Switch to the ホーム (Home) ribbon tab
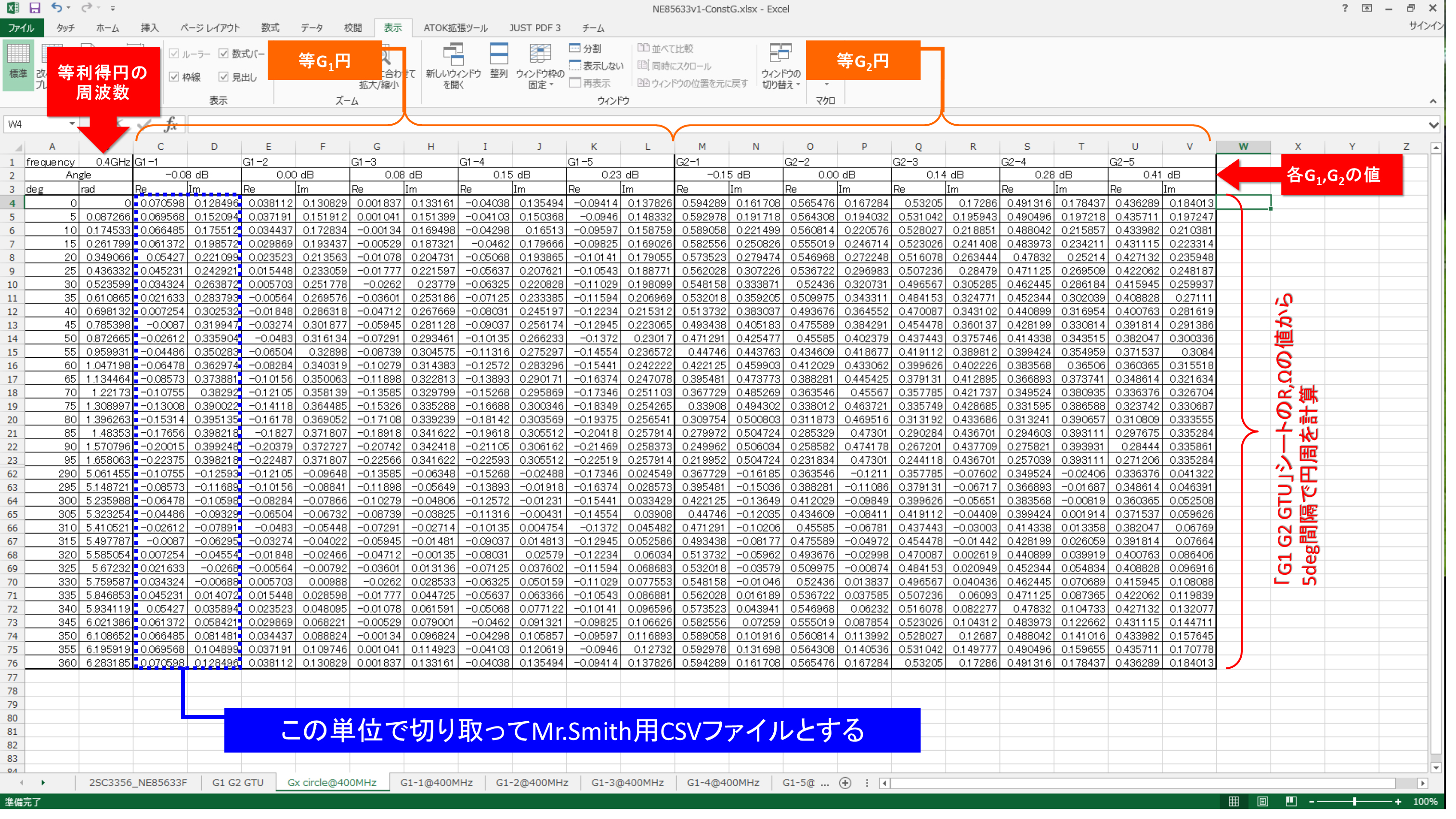This screenshot has height=819, width=1456. point(108,28)
